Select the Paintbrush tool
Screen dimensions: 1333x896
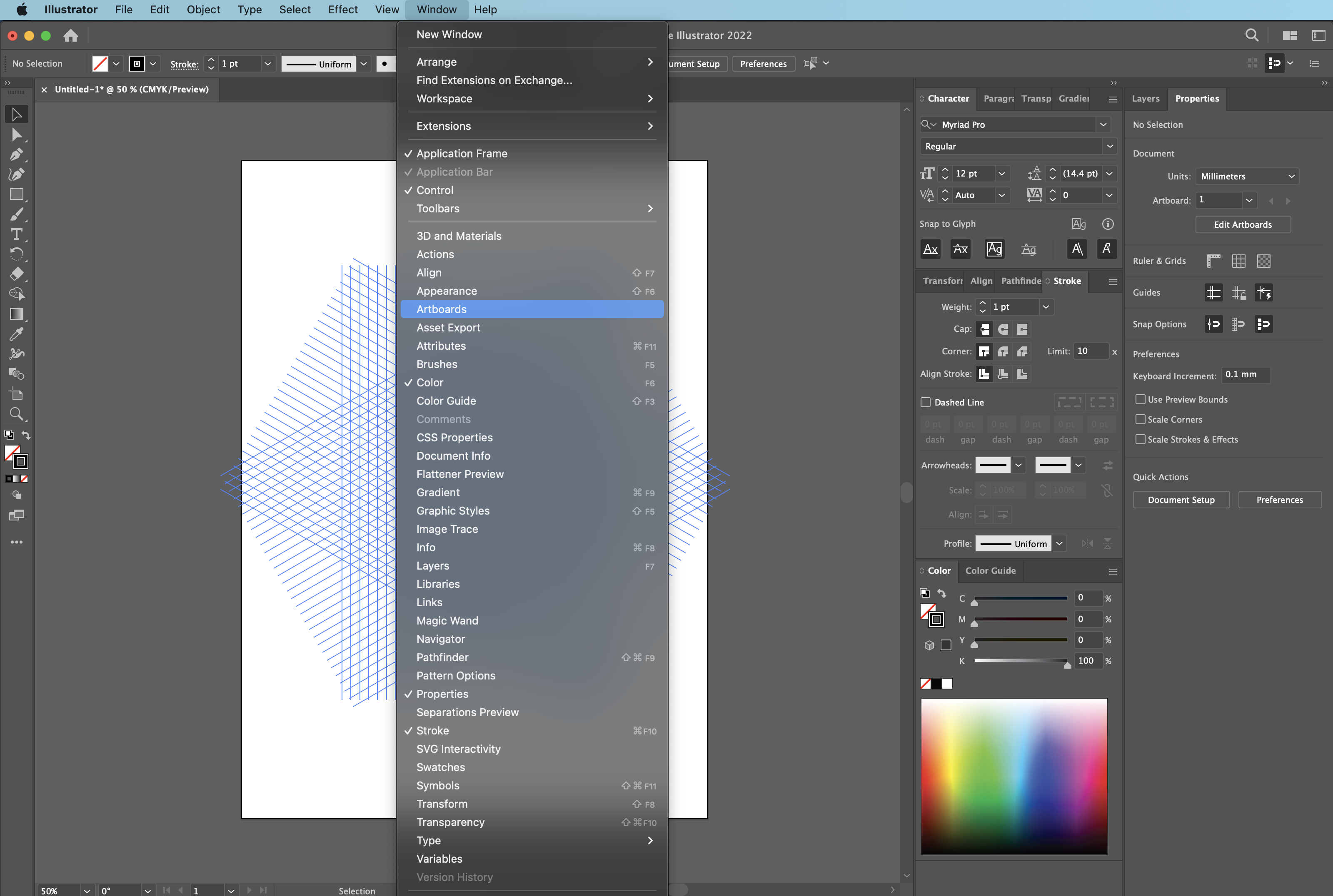16,214
